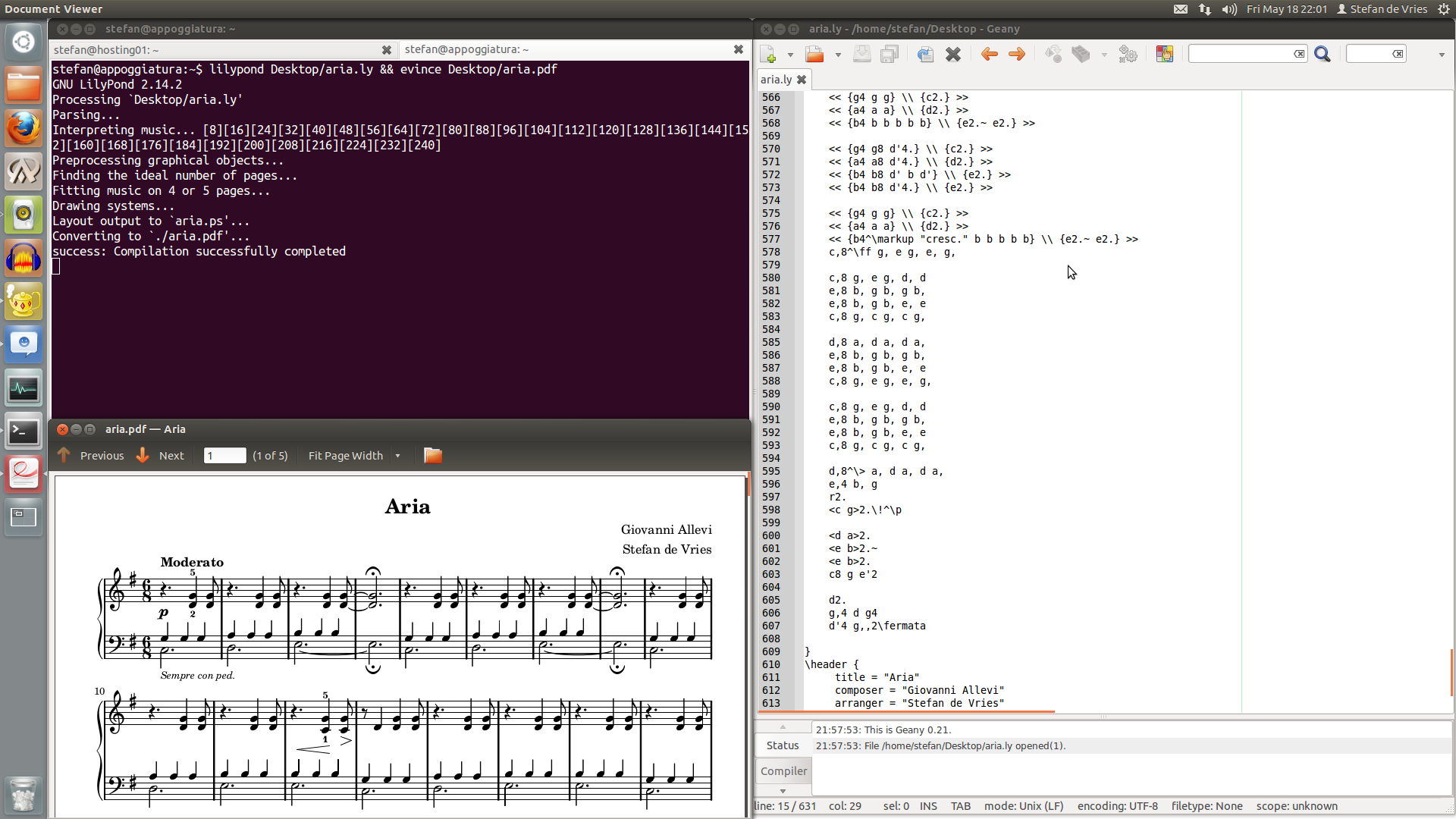
Task: Click the page number field in Evince
Action: point(224,456)
